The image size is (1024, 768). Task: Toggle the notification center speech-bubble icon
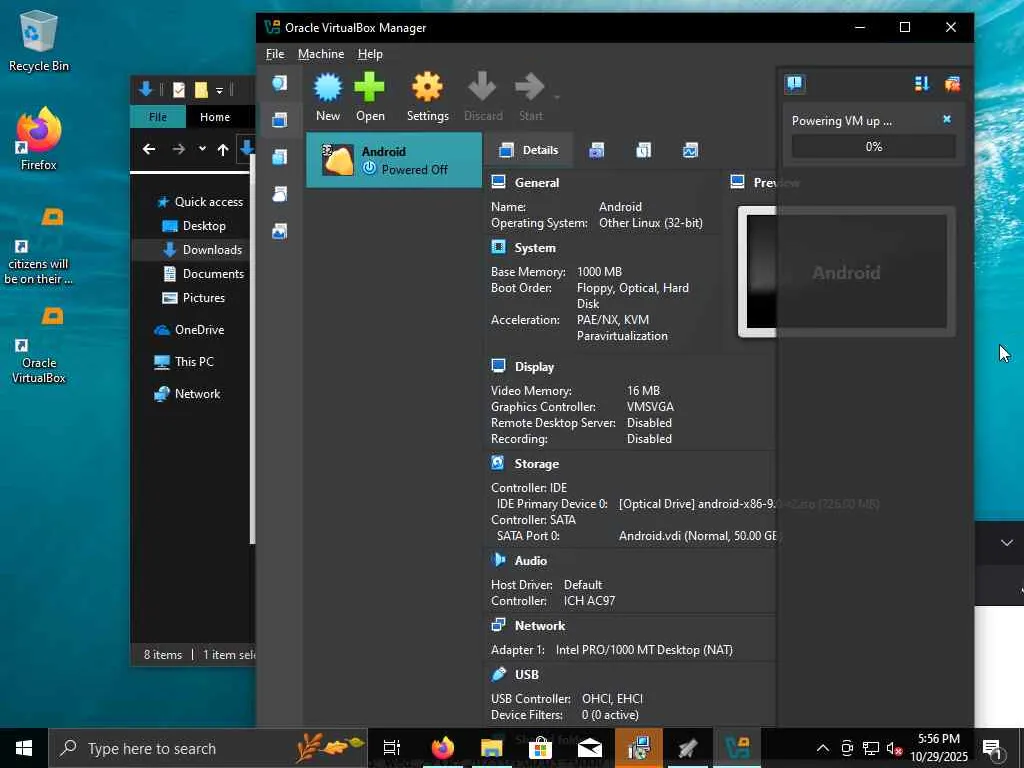pos(795,84)
